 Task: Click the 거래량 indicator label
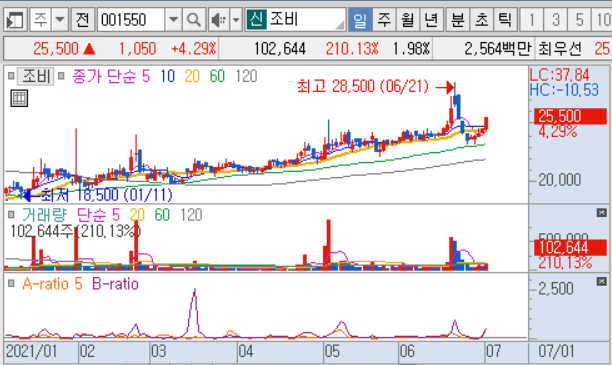44,215
